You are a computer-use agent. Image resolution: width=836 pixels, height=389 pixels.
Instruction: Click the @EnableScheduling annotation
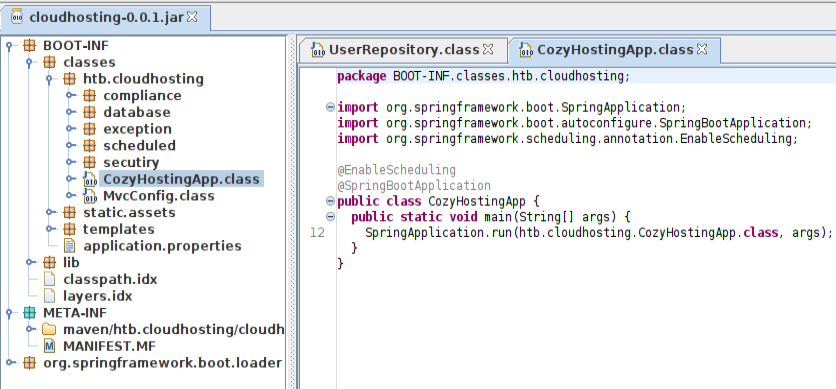point(397,170)
